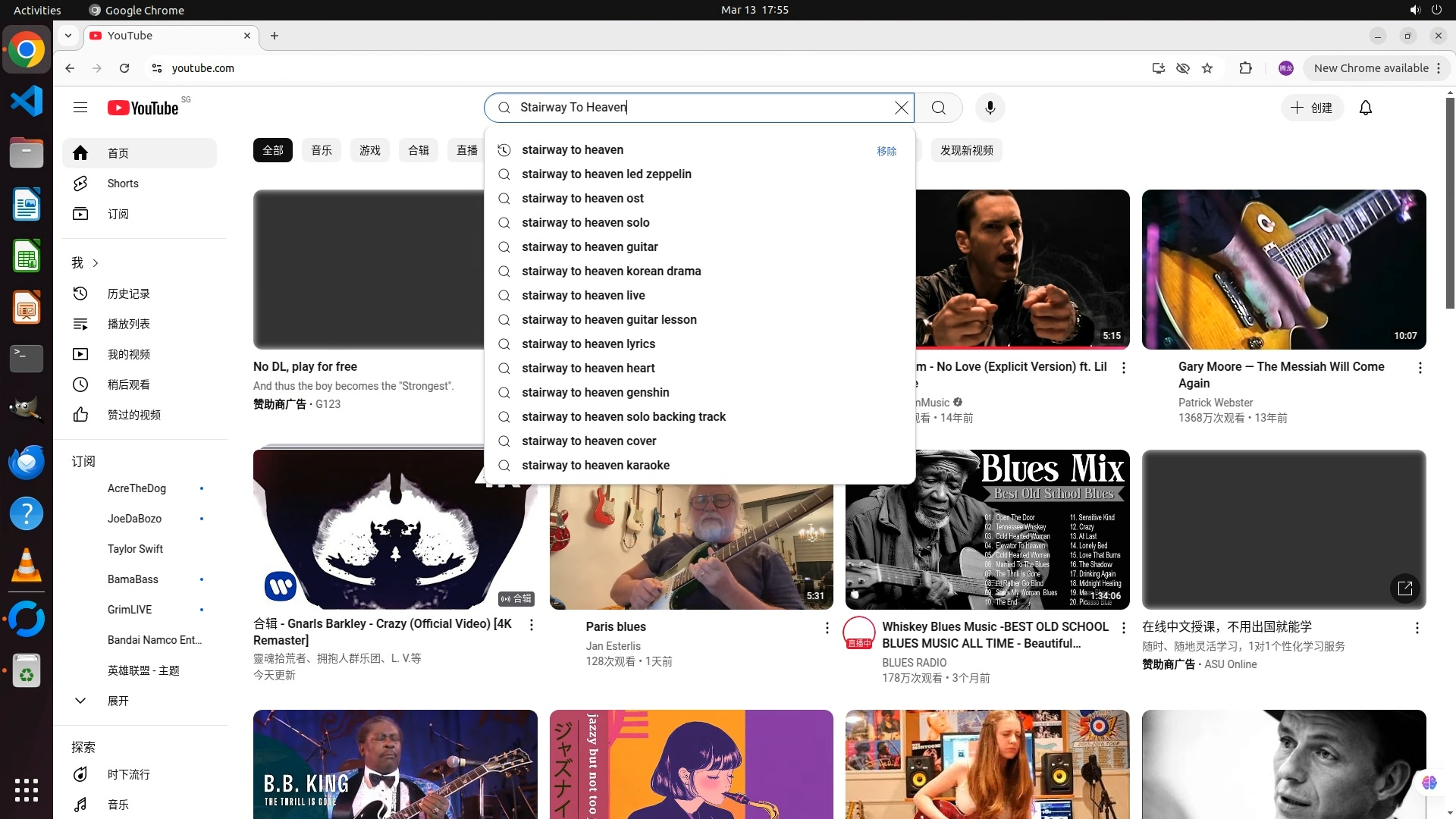Toggle system volume in the top bar

coord(1414,10)
